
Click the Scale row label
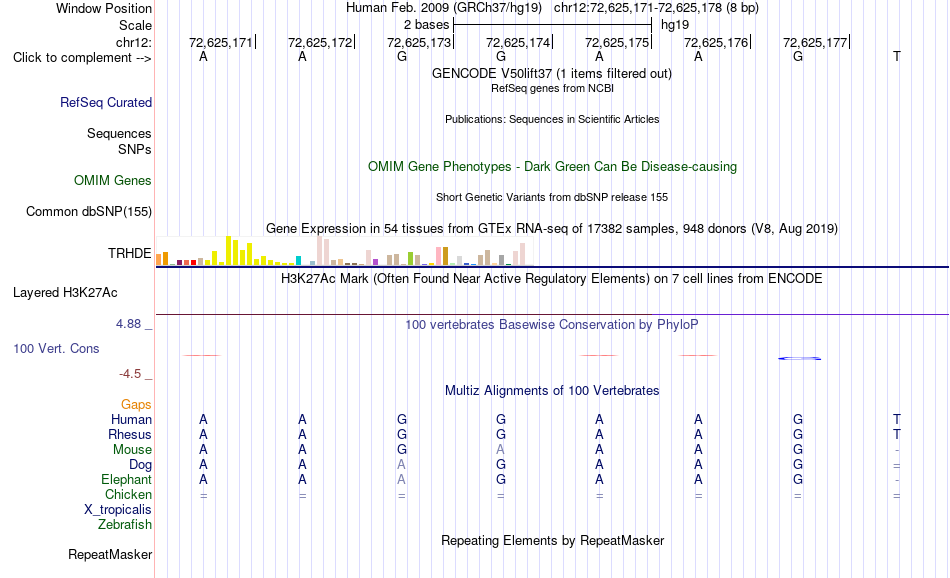[136, 25]
